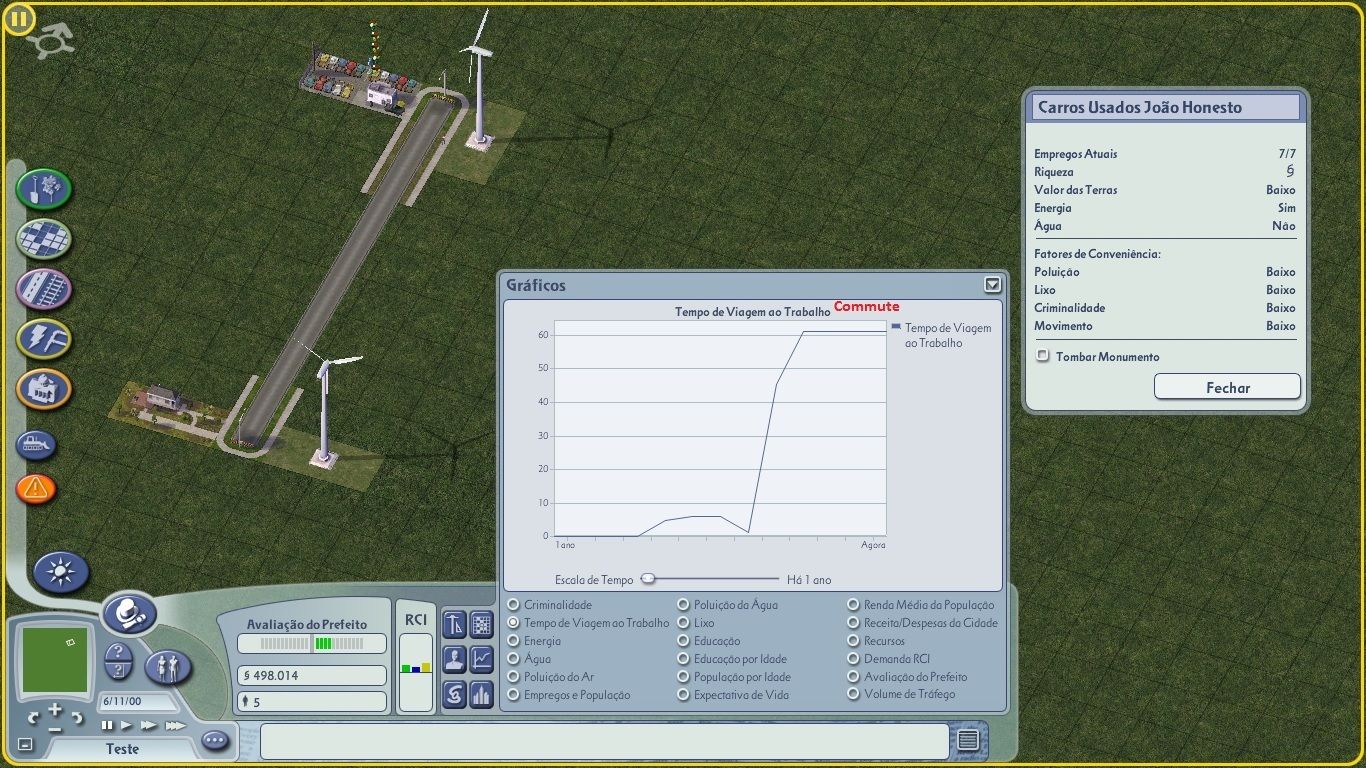Pause the simulation

pyautogui.click(x=107, y=725)
